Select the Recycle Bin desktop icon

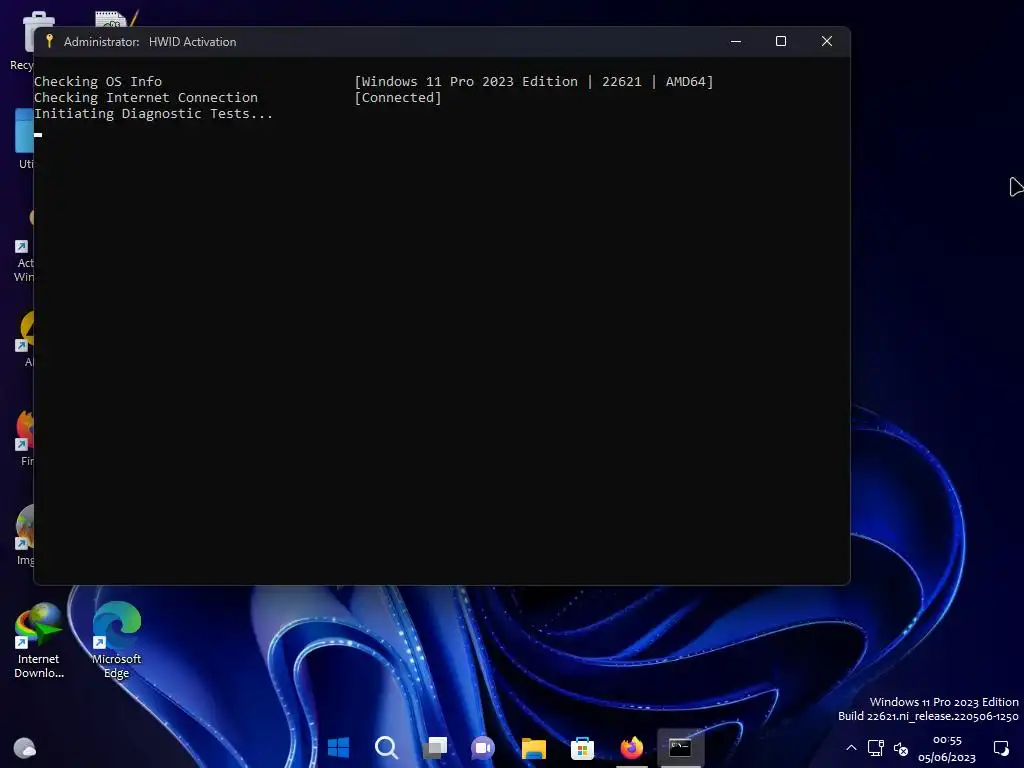[x=22, y=40]
